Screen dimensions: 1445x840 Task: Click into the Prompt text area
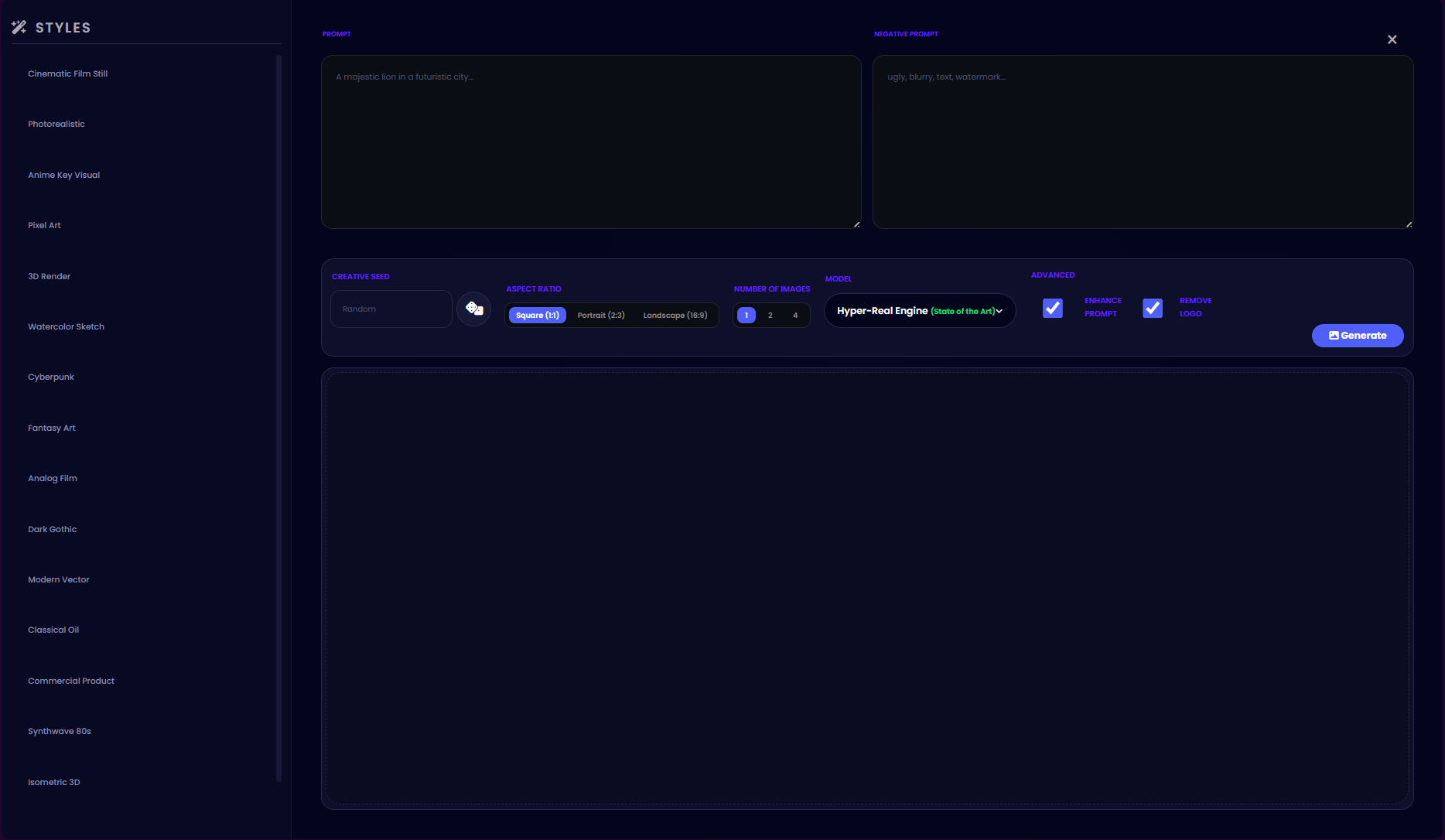tap(591, 142)
